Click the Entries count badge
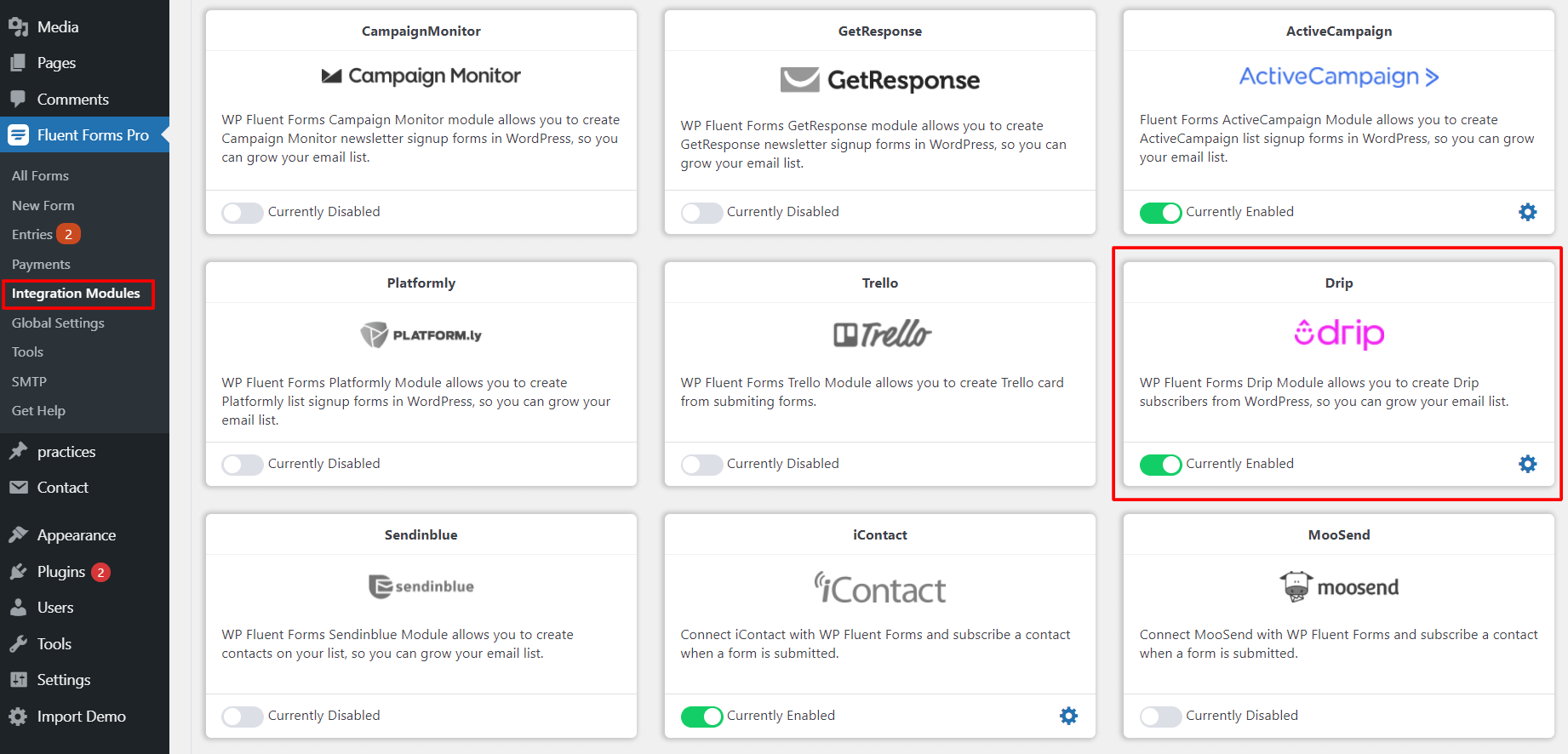The width and height of the screenshot is (1568, 754). tap(69, 234)
